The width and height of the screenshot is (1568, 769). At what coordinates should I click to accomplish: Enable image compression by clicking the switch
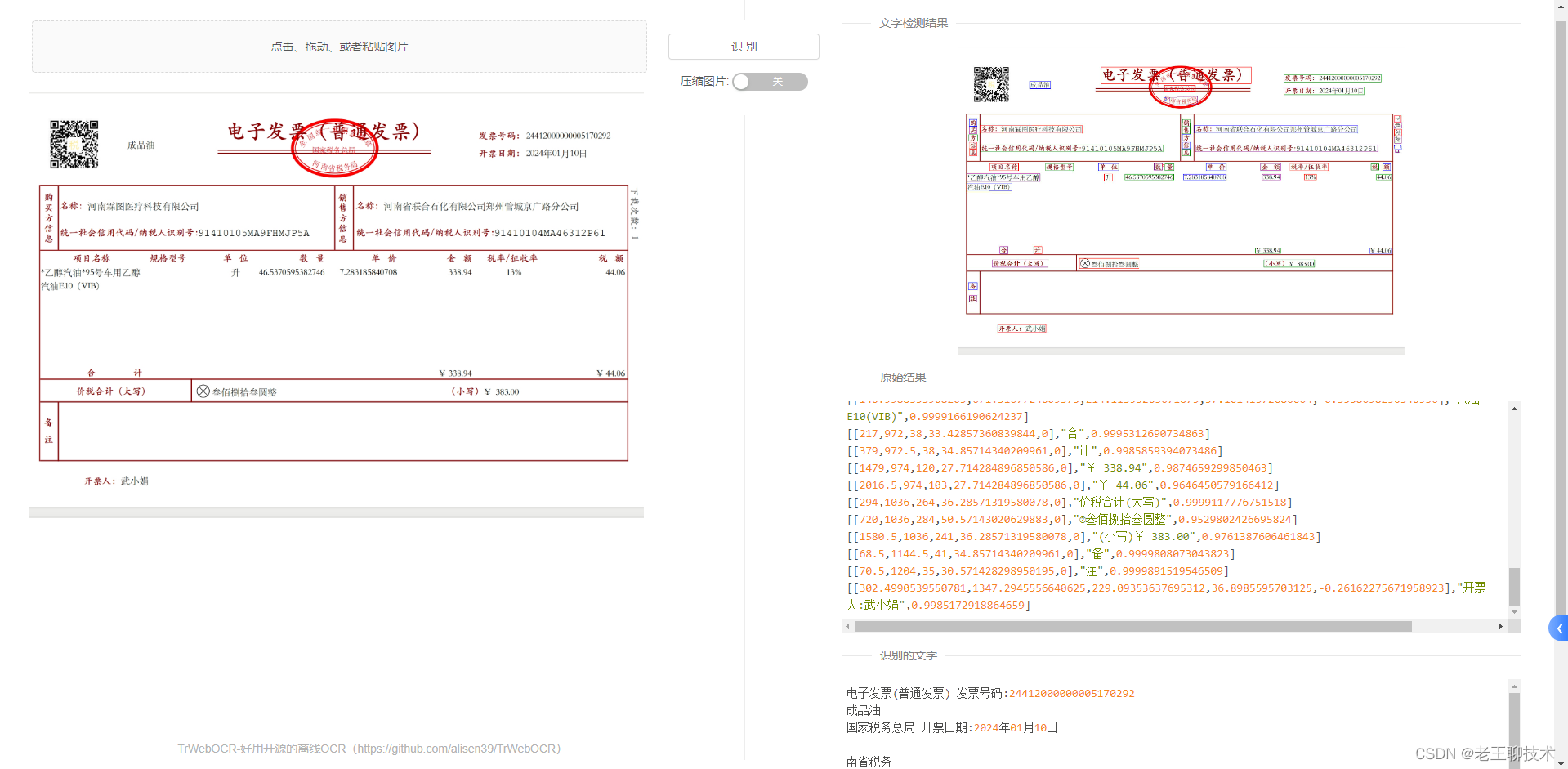tap(769, 82)
